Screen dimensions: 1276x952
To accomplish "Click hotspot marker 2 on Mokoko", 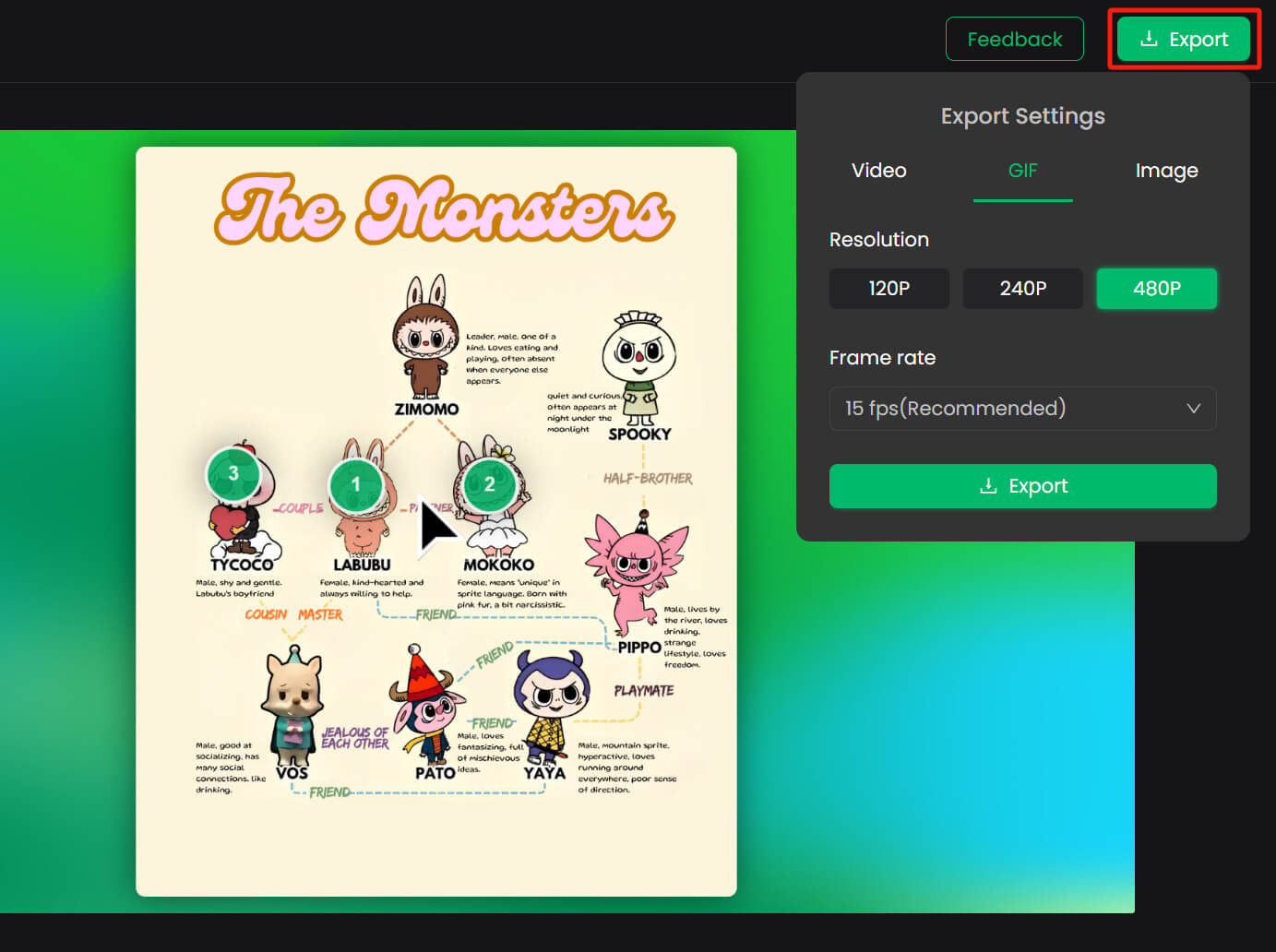I will pyautogui.click(x=490, y=483).
